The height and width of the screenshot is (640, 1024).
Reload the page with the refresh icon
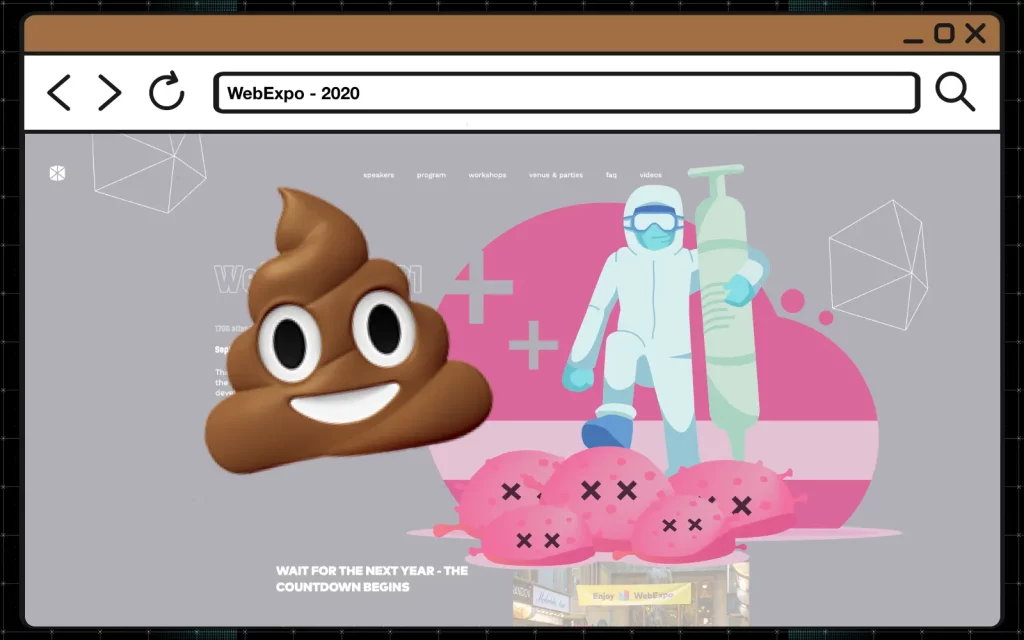click(167, 92)
